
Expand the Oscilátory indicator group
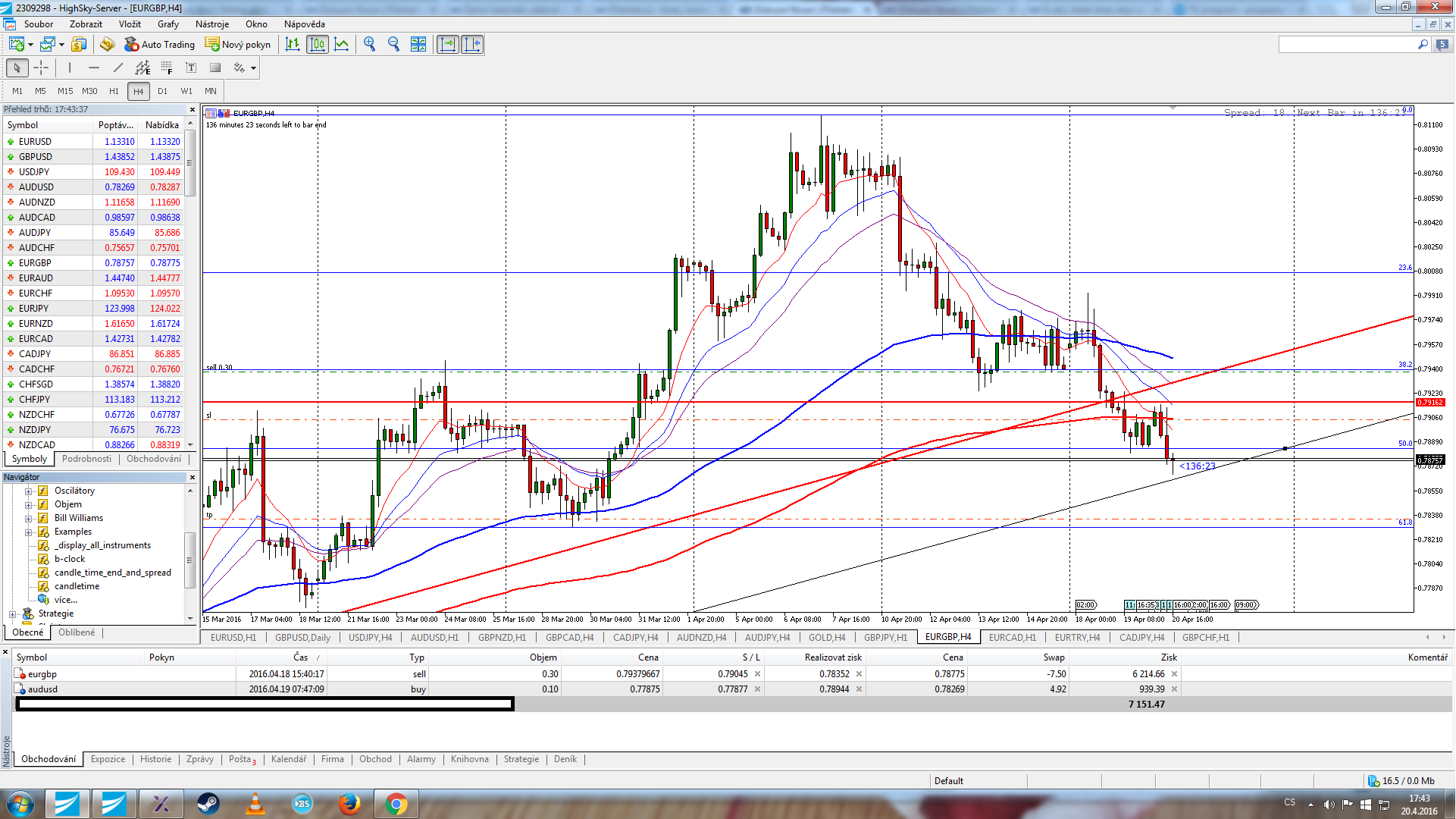tap(29, 491)
